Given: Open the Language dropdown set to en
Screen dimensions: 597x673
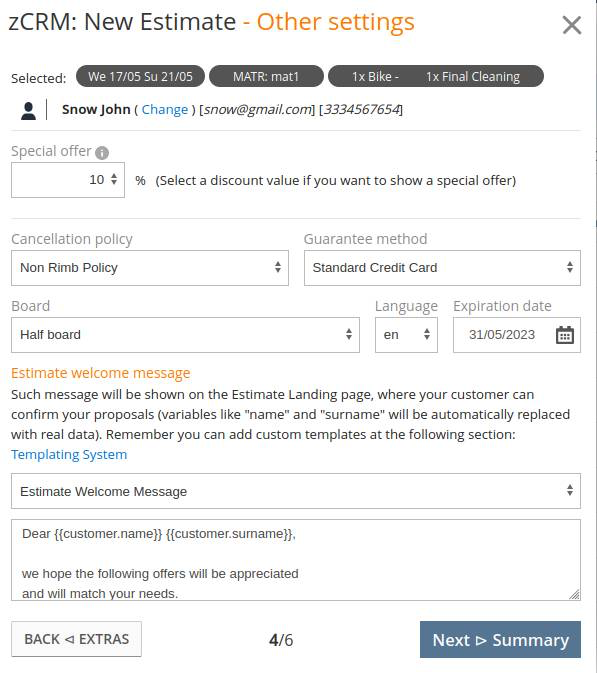Looking at the screenshot, I should click(406, 335).
